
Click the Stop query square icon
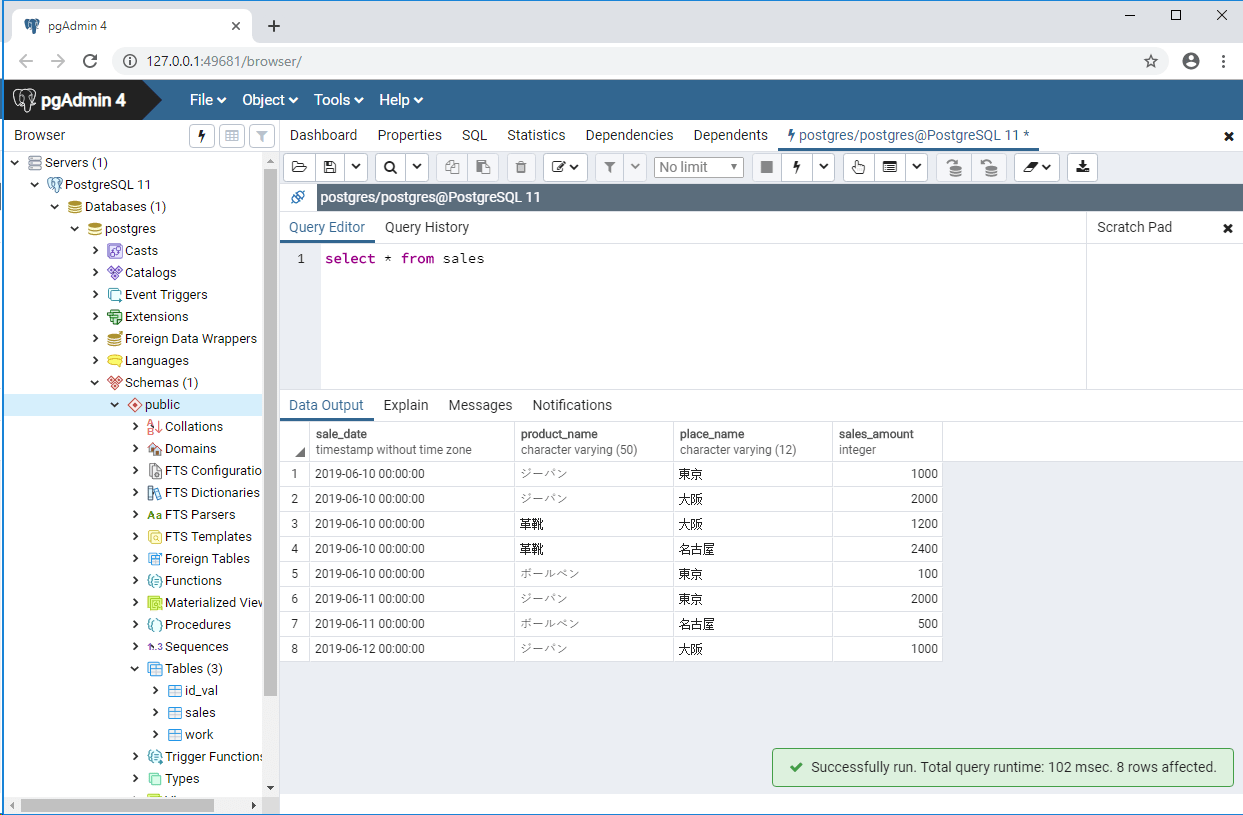pos(767,167)
